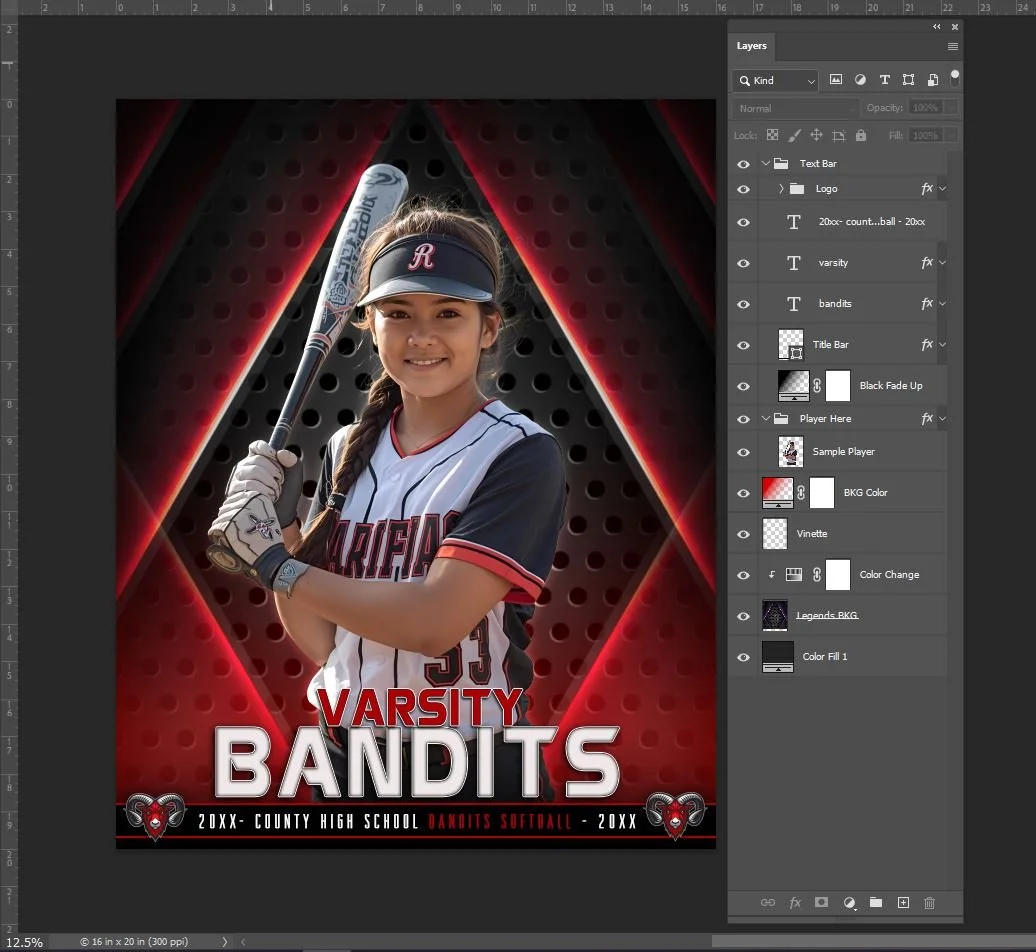Hide the Text Bar group
This screenshot has width=1036, height=952.
click(743, 164)
